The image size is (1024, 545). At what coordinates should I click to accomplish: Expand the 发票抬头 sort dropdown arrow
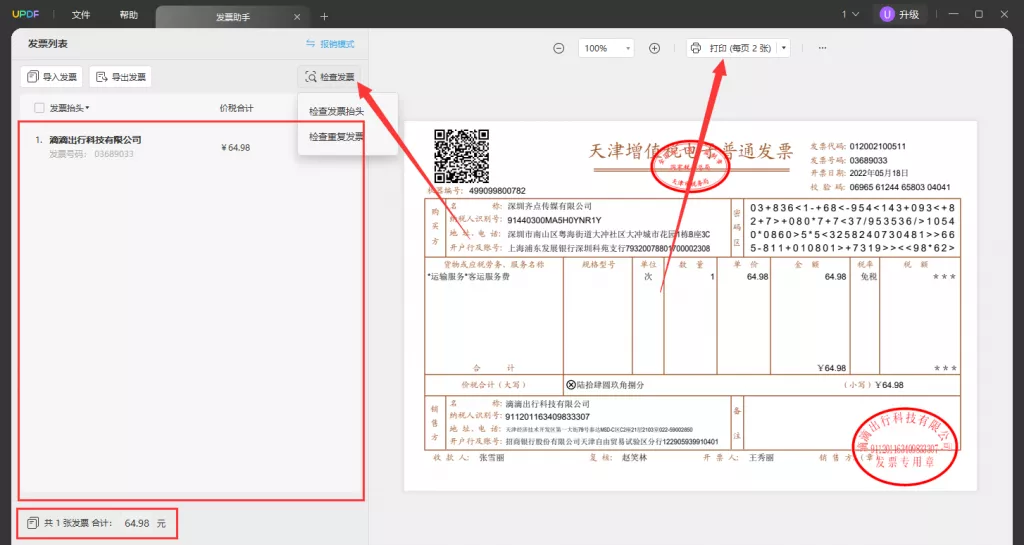(88, 108)
